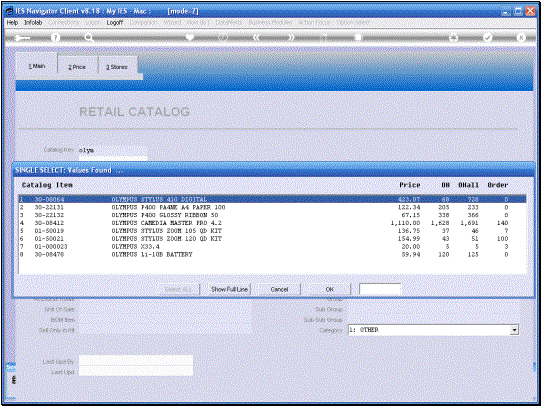Click the greyed Select ALL button
This screenshot has width=541, height=406.
(x=178, y=289)
